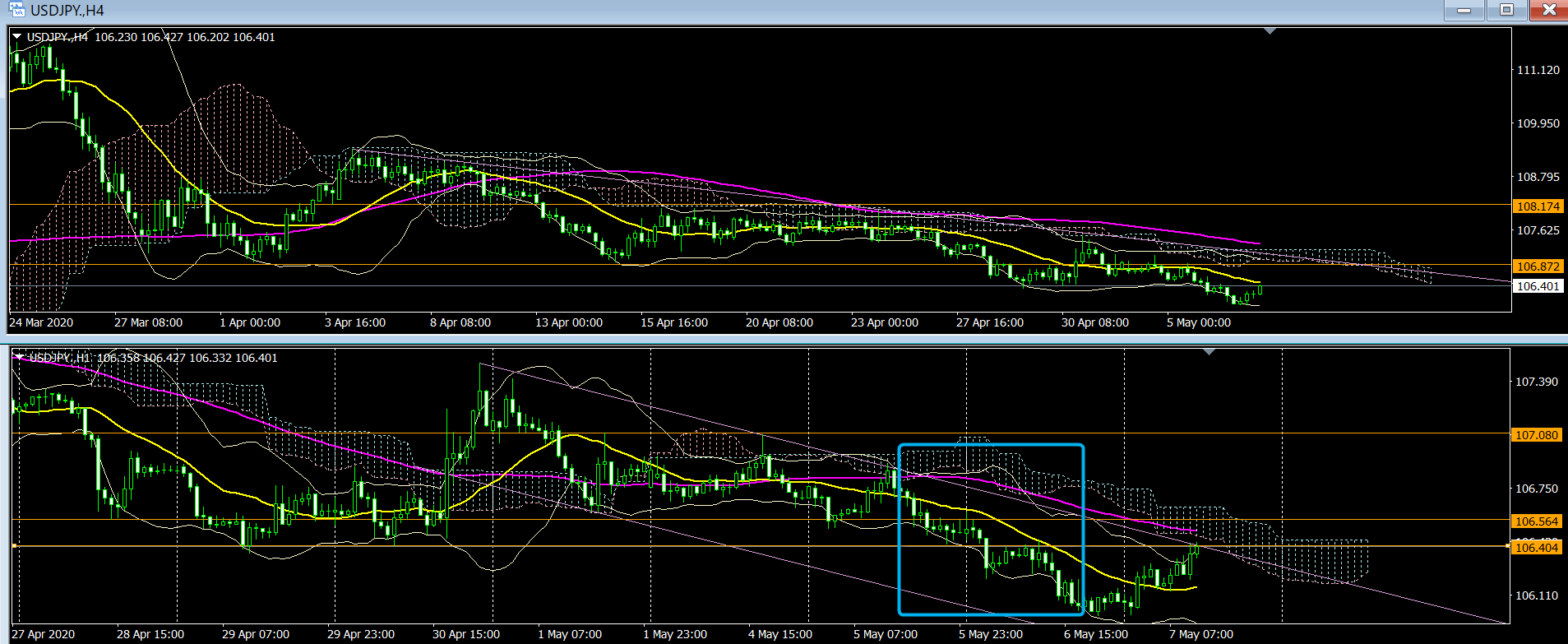Click the 107.390 value on H1 price axis
The height and width of the screenshot is (644, 1568).
pyautogui.click(x=1537, y=382)
